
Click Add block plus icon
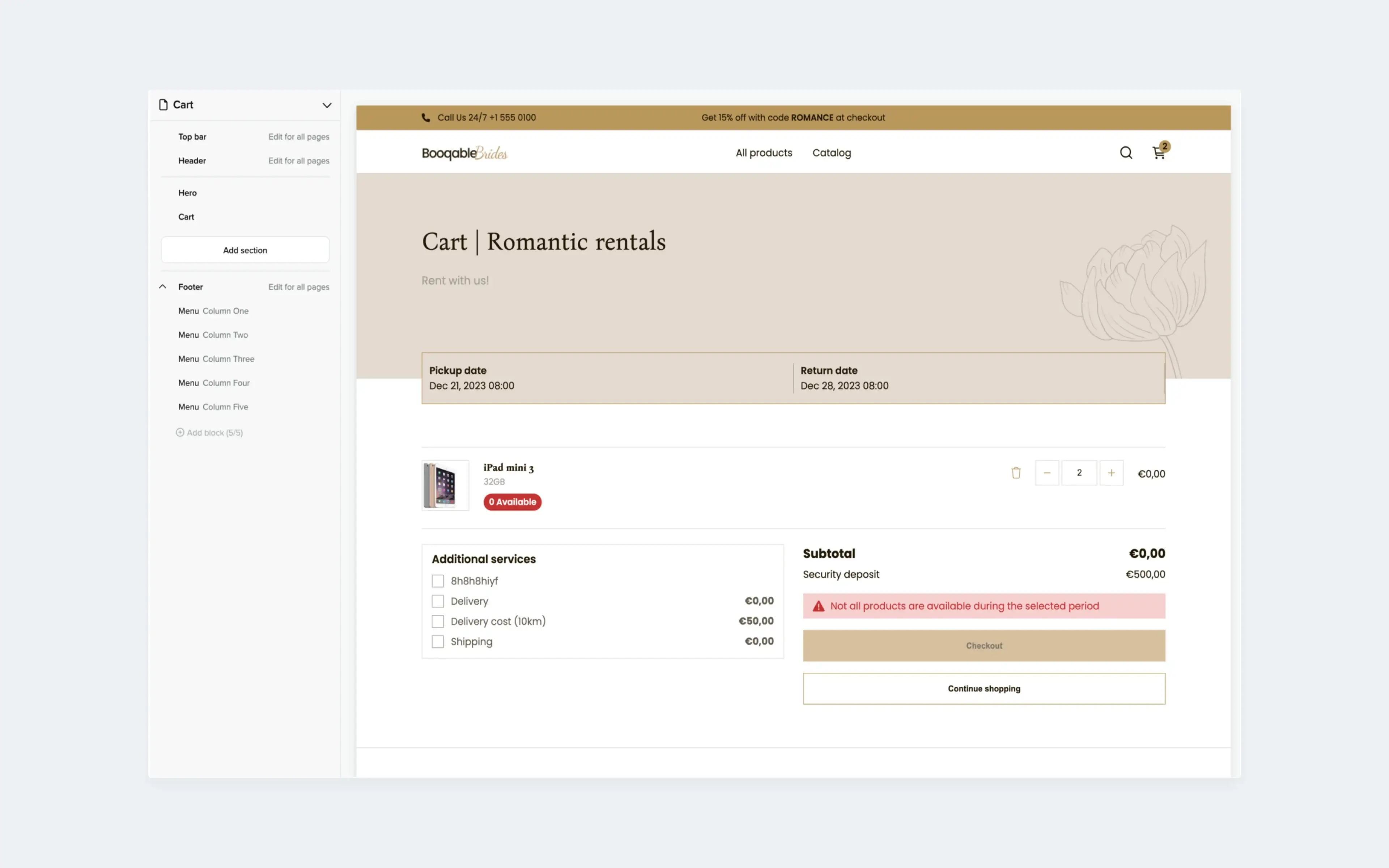point(180,433)
